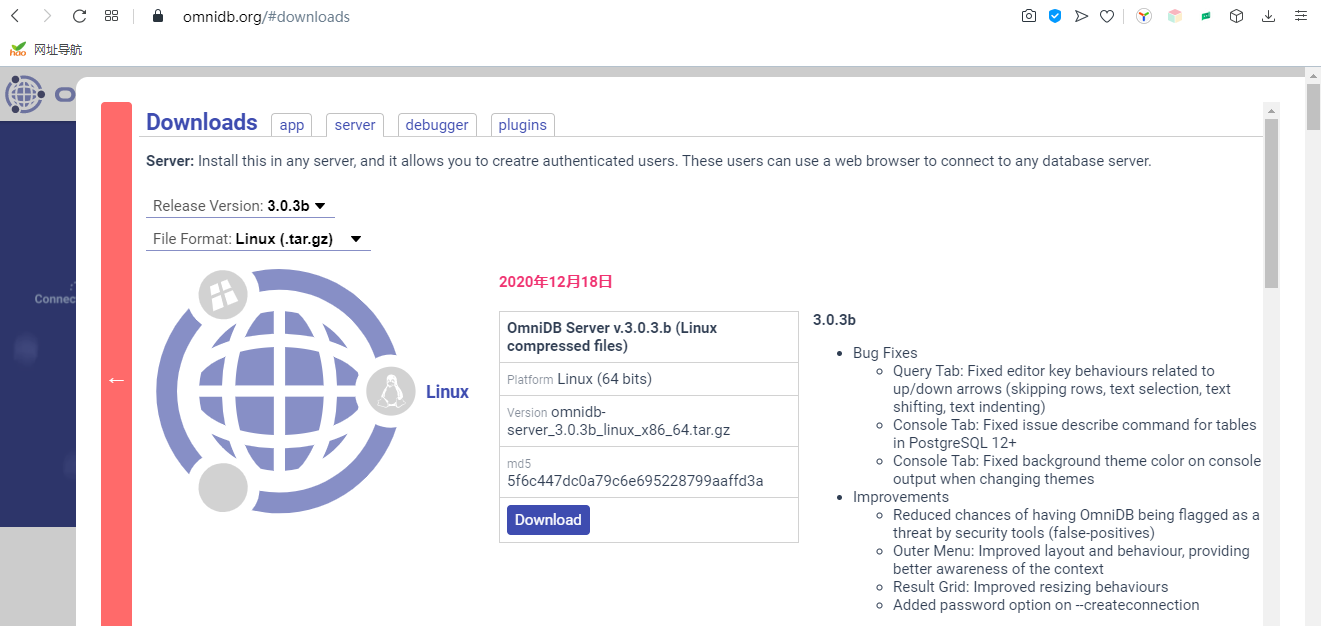
Task: Click the Query Tab editor key fix note
Action: pyautogui.click(x=1062, y=389)
